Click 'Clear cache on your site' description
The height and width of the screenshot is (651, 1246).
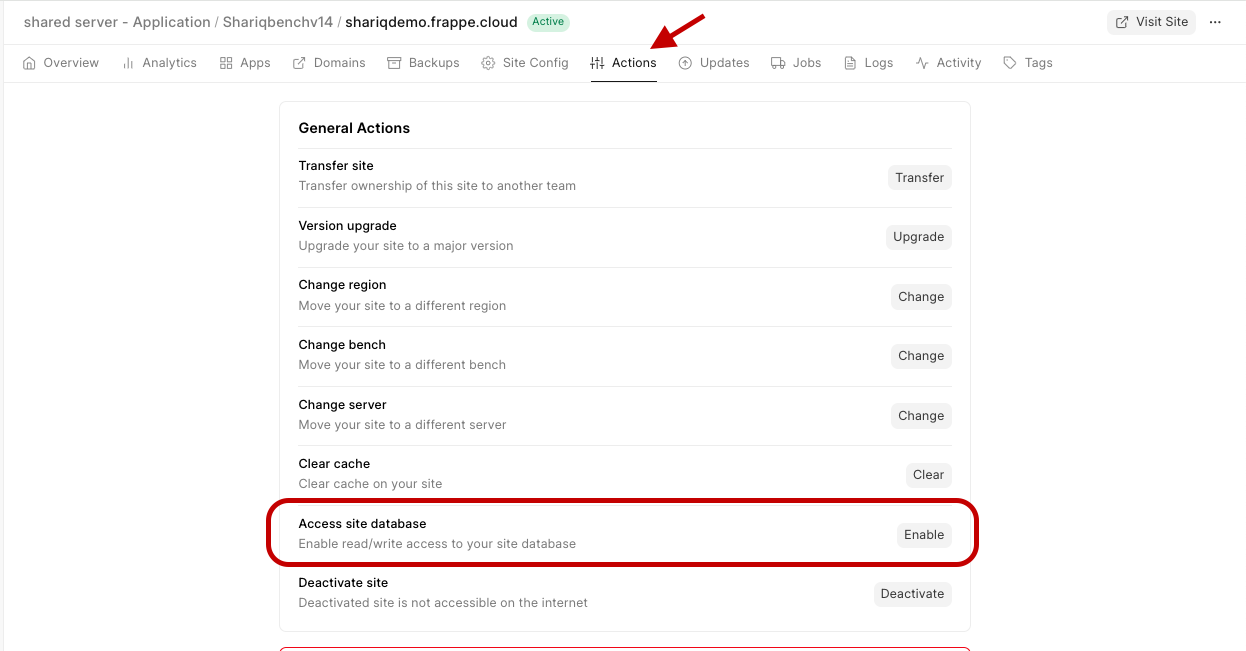(x=370, y=484)
